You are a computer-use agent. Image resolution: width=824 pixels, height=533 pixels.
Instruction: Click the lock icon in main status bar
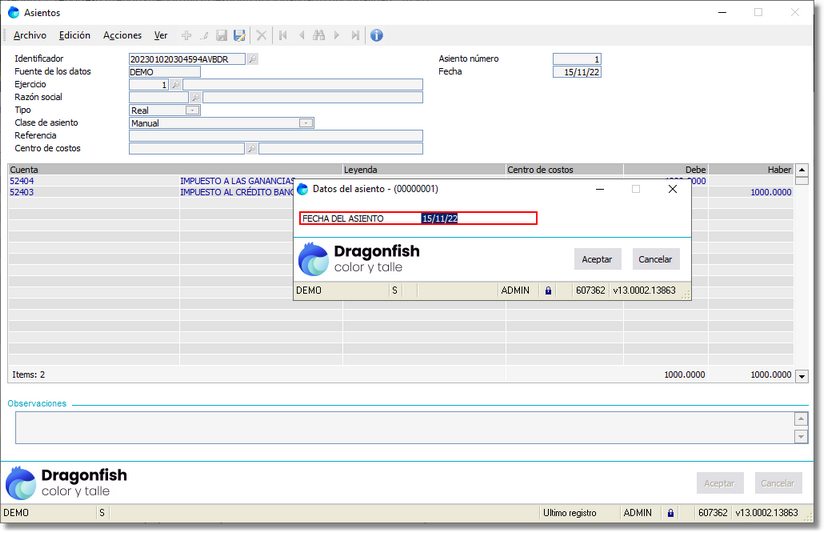(x=671, y=513)
